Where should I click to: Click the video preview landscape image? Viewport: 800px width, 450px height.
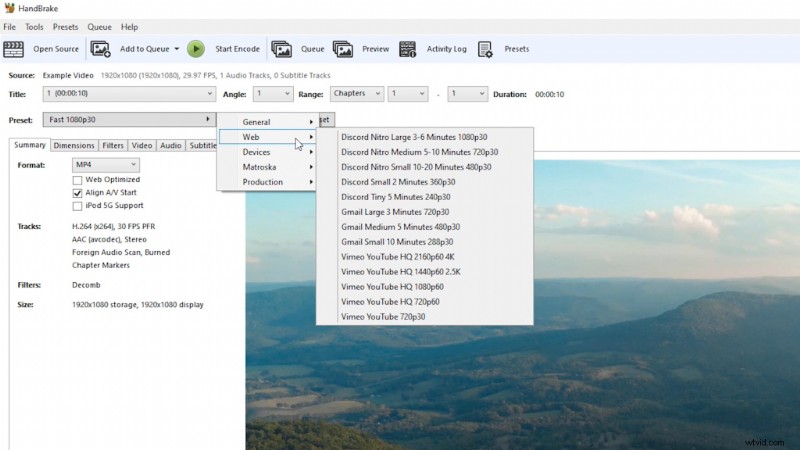[x=522, y=305]
